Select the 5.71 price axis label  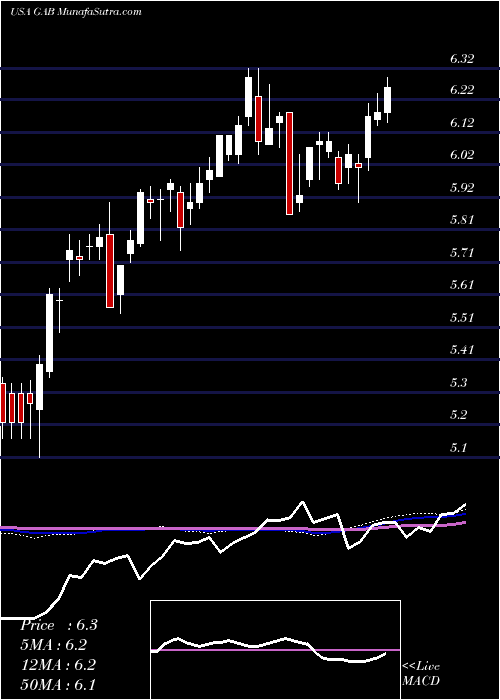pyautogui.click(x=462, y=253)
